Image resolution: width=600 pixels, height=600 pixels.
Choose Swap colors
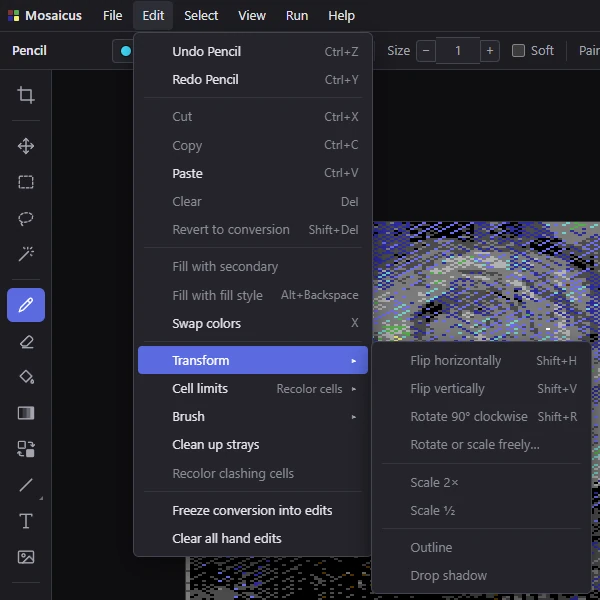(x=253, y=323)
